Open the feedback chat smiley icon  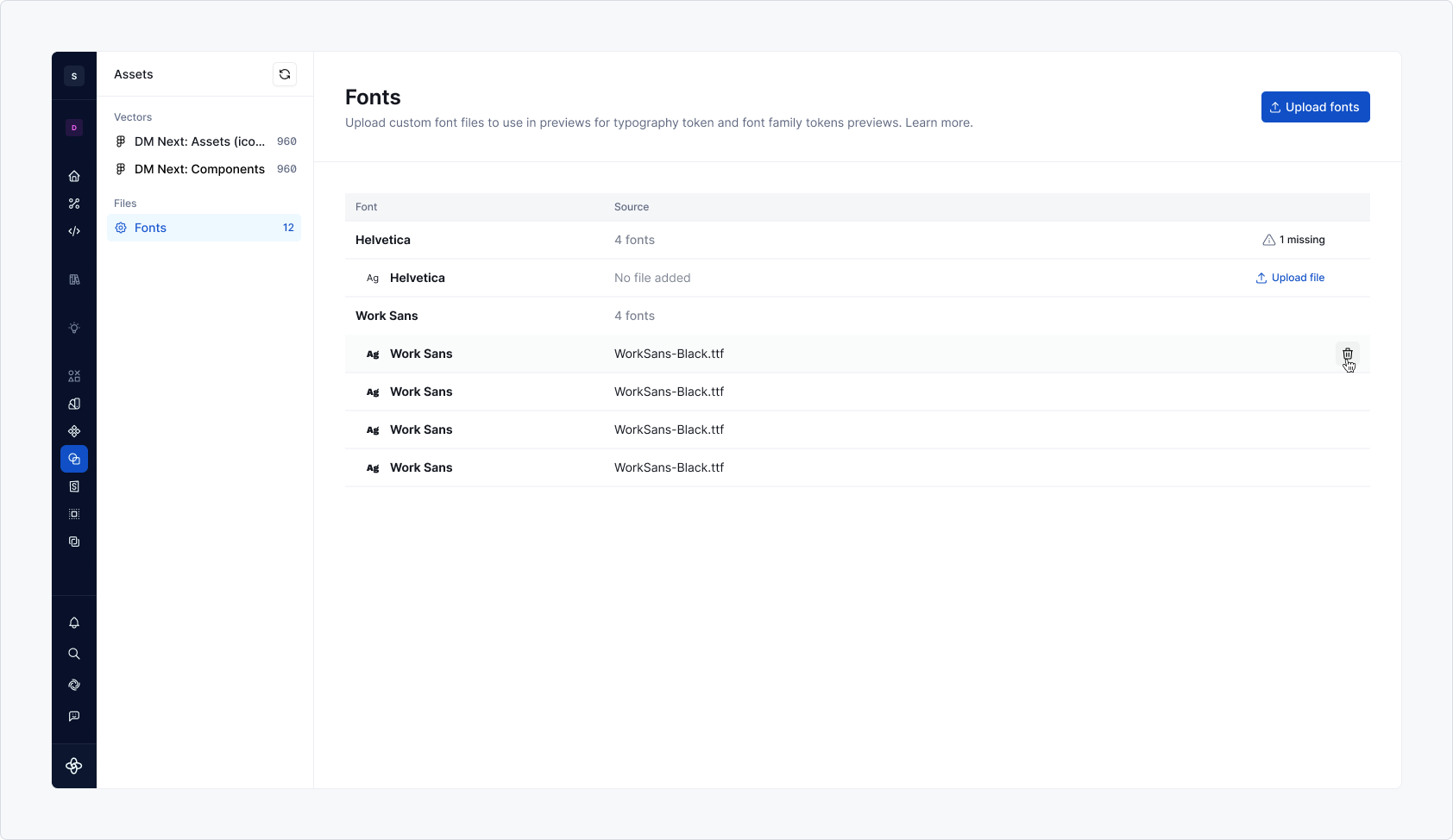[x=74, y=716]
